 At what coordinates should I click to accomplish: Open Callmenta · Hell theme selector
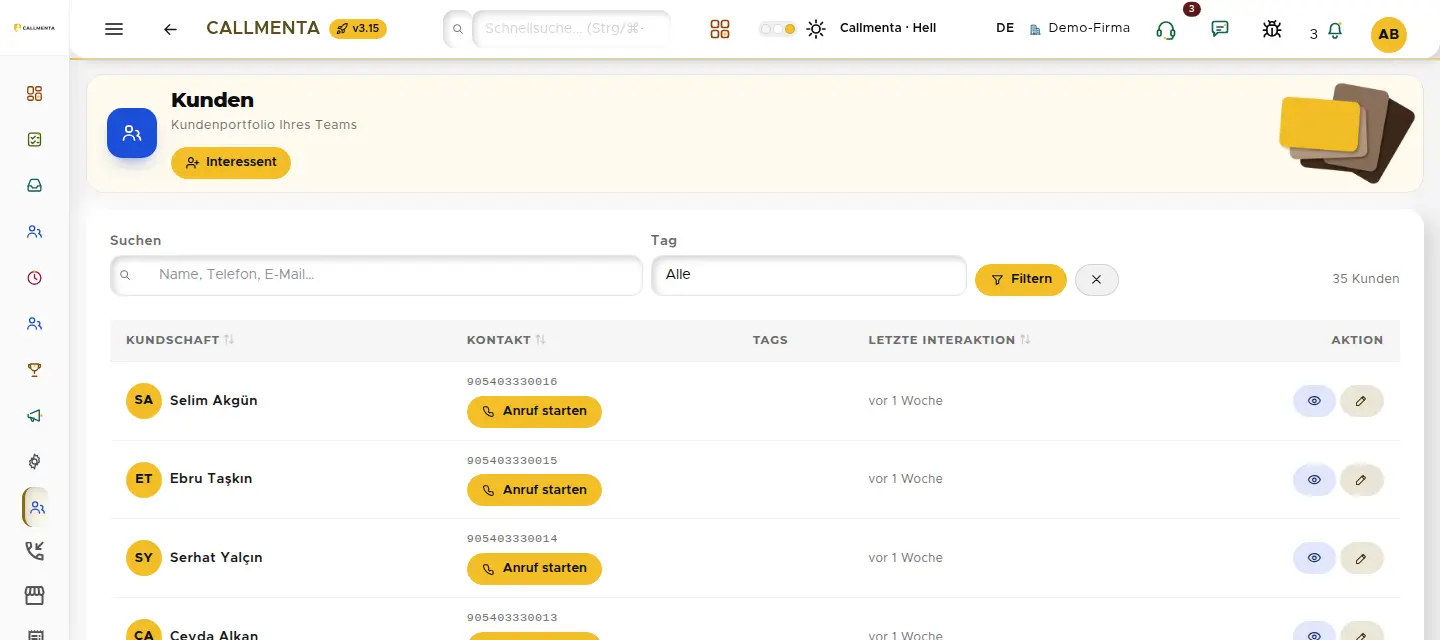(x=888, y=28)
